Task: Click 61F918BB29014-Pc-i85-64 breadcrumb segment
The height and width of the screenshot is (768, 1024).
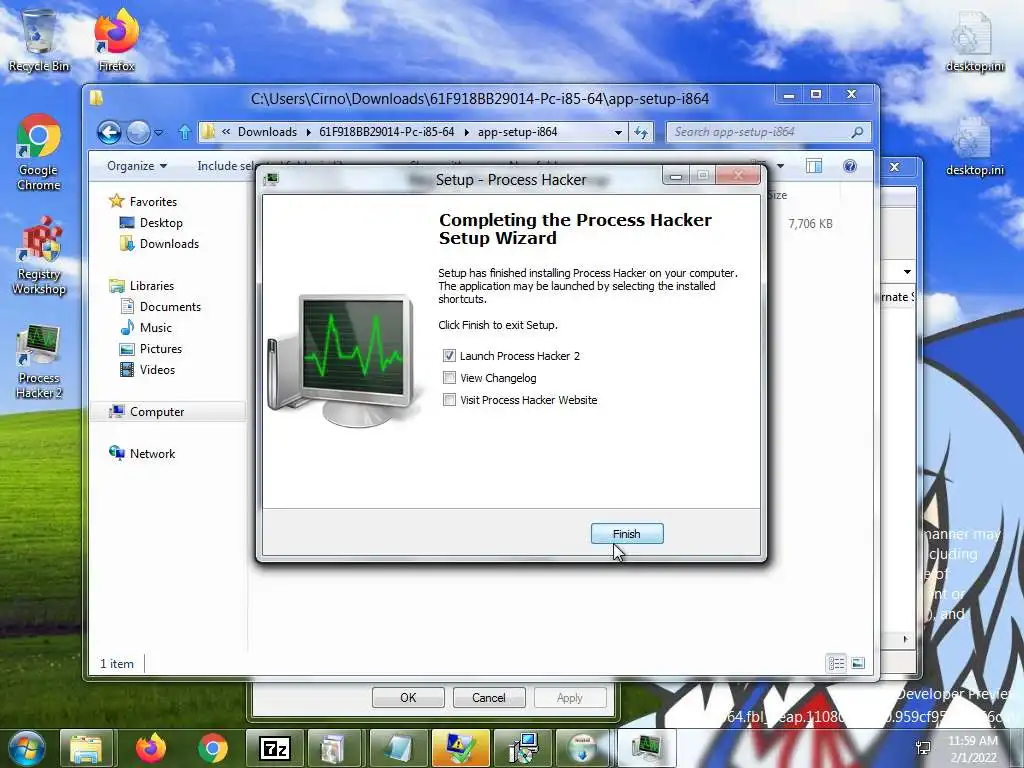Action: 387,132
